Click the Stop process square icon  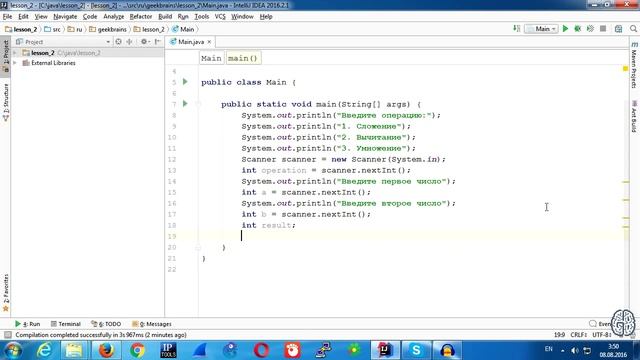[x=603, y=29]
